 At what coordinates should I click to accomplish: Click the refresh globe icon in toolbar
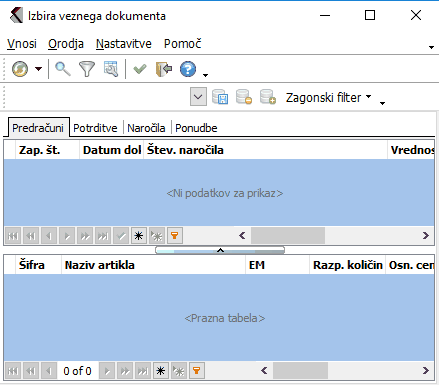coord(20,69)
